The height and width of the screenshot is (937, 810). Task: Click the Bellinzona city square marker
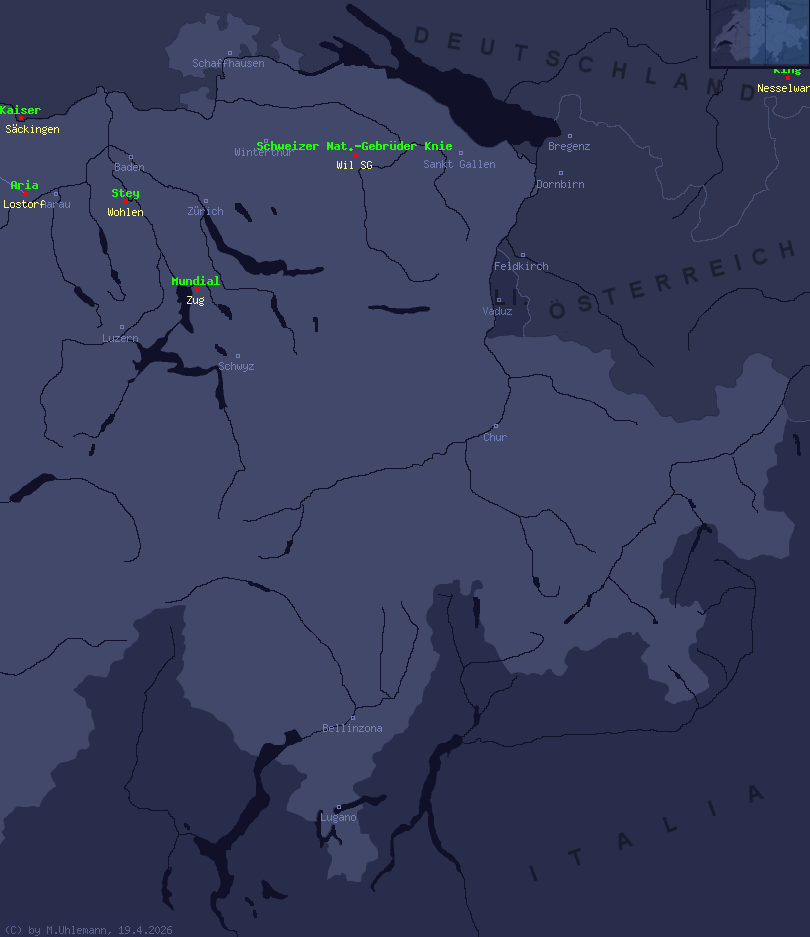(352, 717)
